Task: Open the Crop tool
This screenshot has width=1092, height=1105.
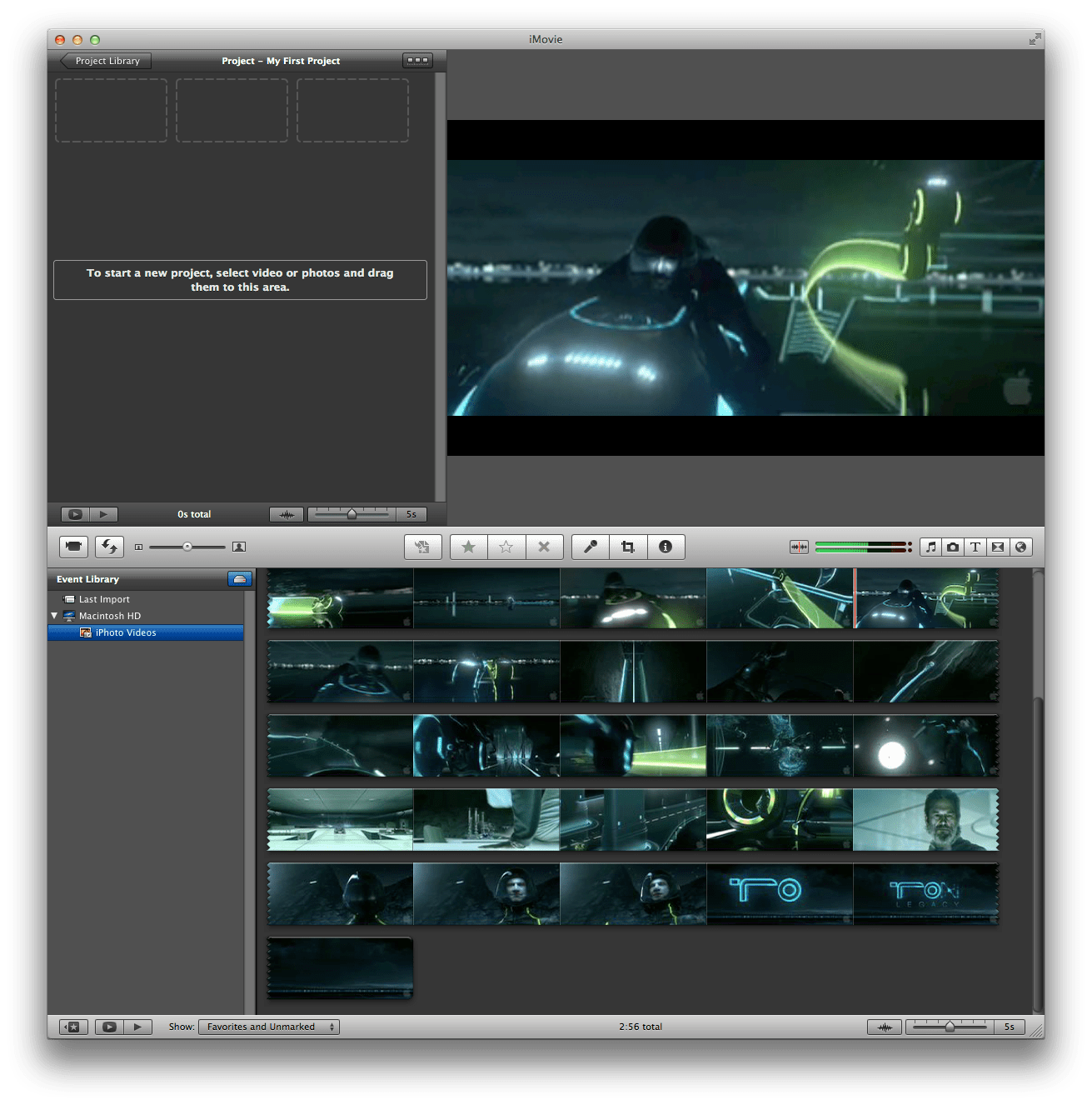Action: point(627,547)
